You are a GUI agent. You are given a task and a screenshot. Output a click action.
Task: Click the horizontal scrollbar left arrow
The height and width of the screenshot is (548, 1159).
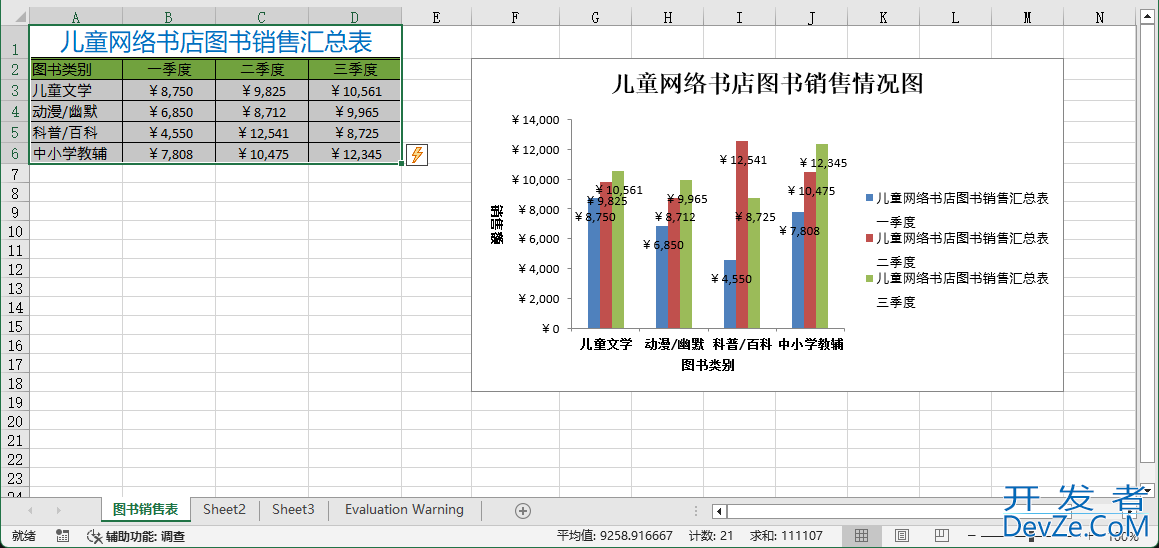719,511
